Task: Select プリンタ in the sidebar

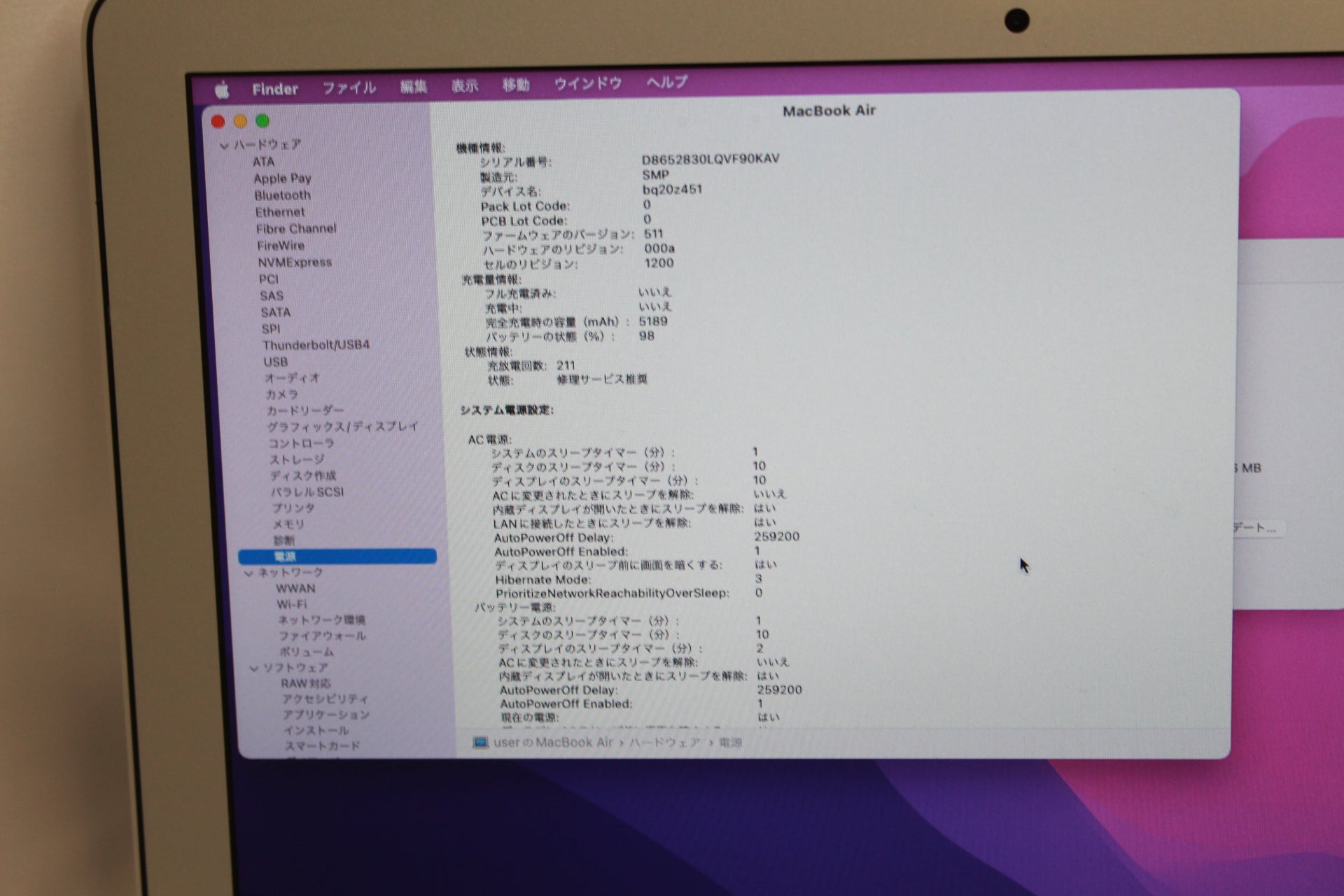Action: click(x=293, y=508)
